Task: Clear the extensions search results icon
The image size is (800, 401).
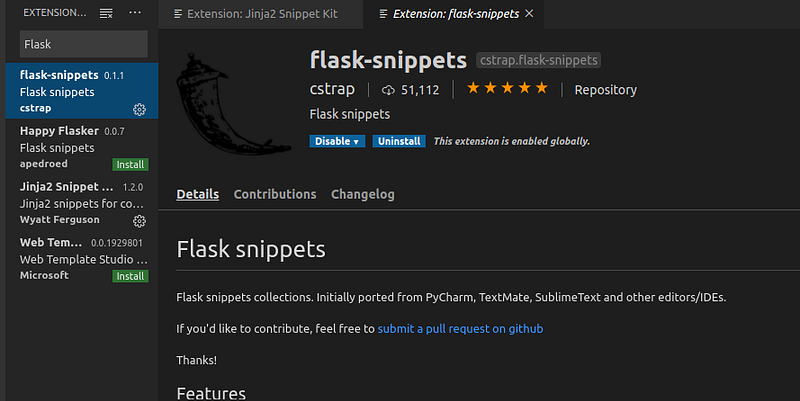Action: click(x=106, y=14)
